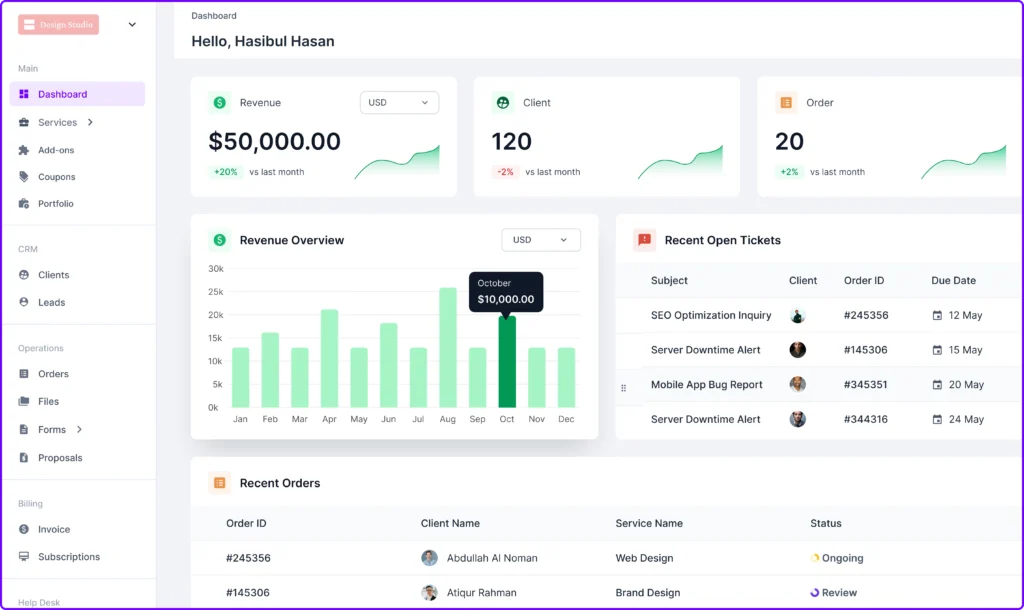Image resolution: width=1024 pixels, height=610 pixels.
Task: Select the Invoice icon under Billing
Action: click(x=22, y=529)
